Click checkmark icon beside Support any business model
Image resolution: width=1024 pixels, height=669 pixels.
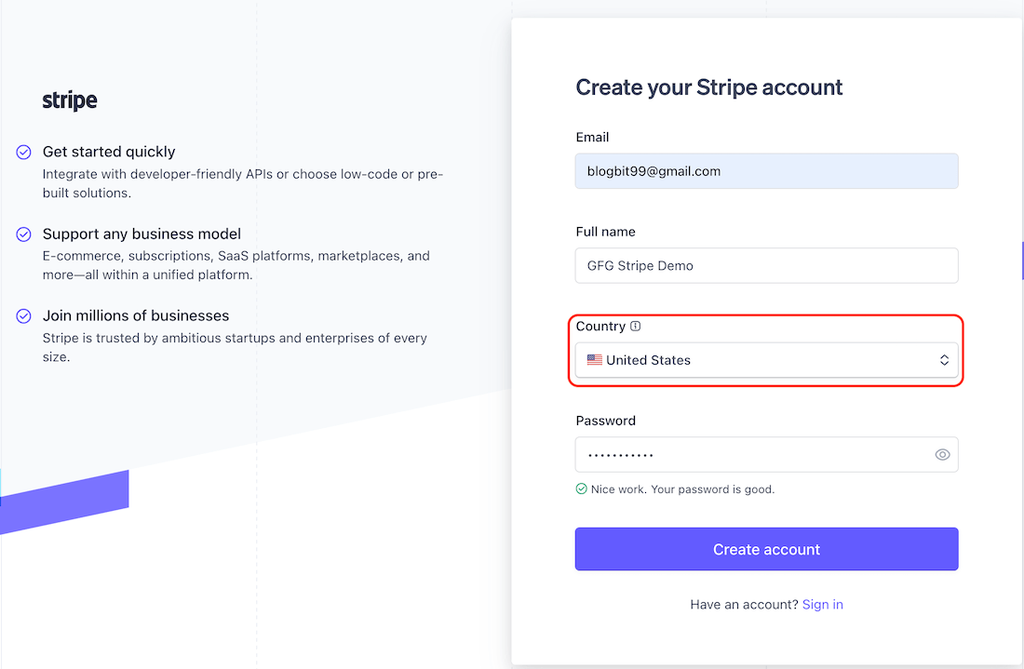click(x=24, y=234)
